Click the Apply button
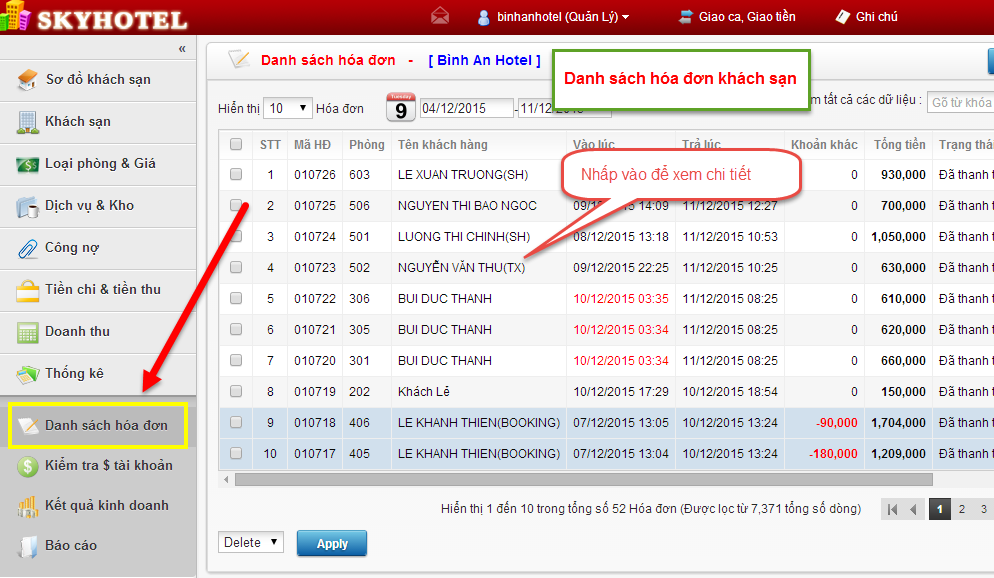 pyautogui.click(x=332, y=544)
